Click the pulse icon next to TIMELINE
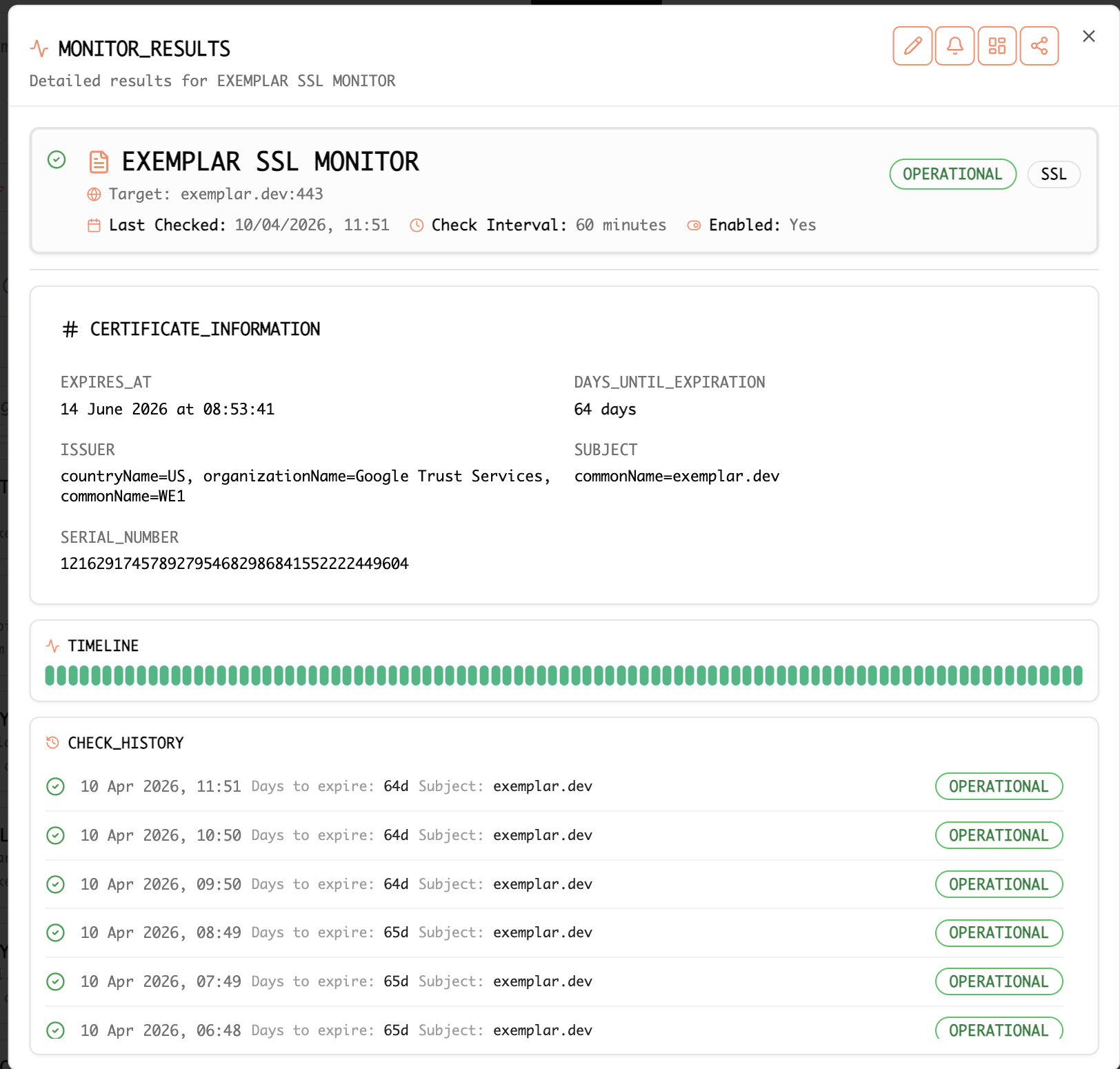 (x=53, y=646)
